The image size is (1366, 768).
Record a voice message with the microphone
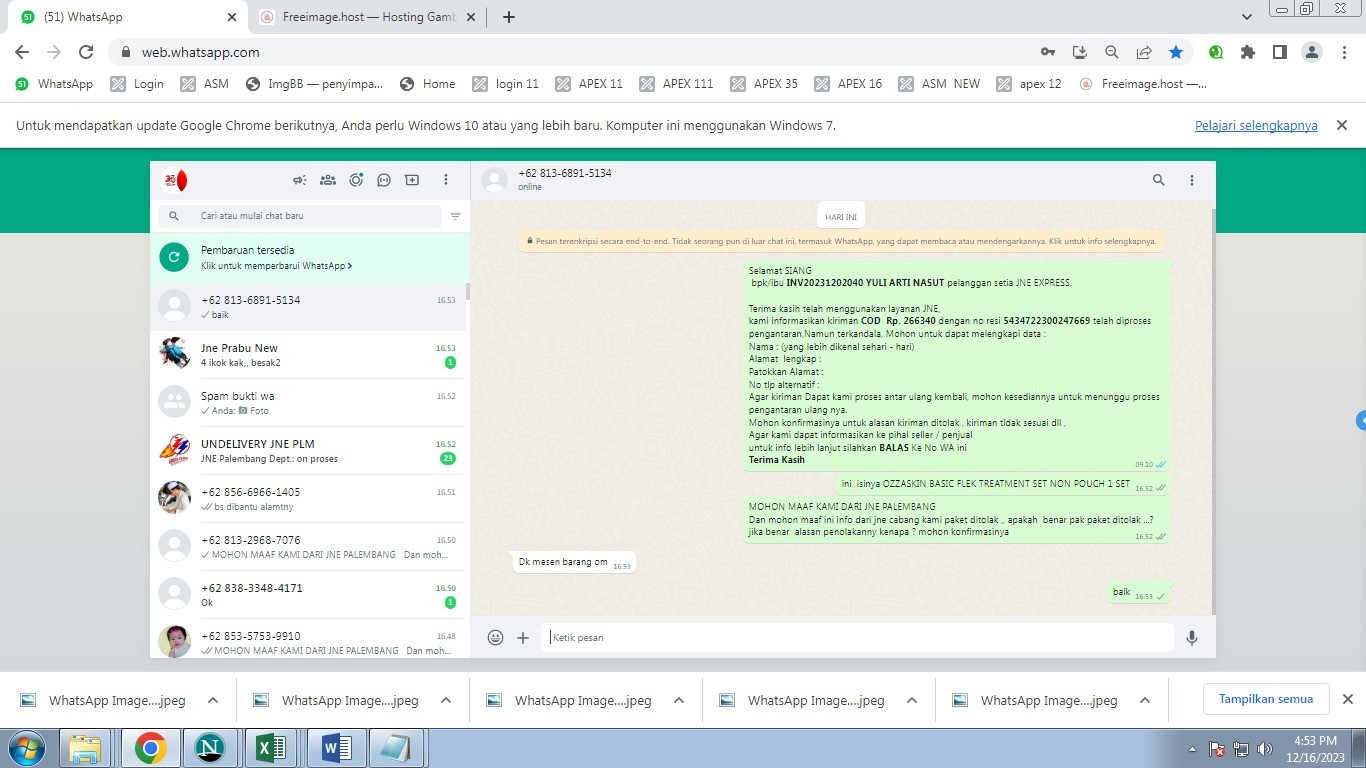pyautogui.click(x=1192, y=637)
